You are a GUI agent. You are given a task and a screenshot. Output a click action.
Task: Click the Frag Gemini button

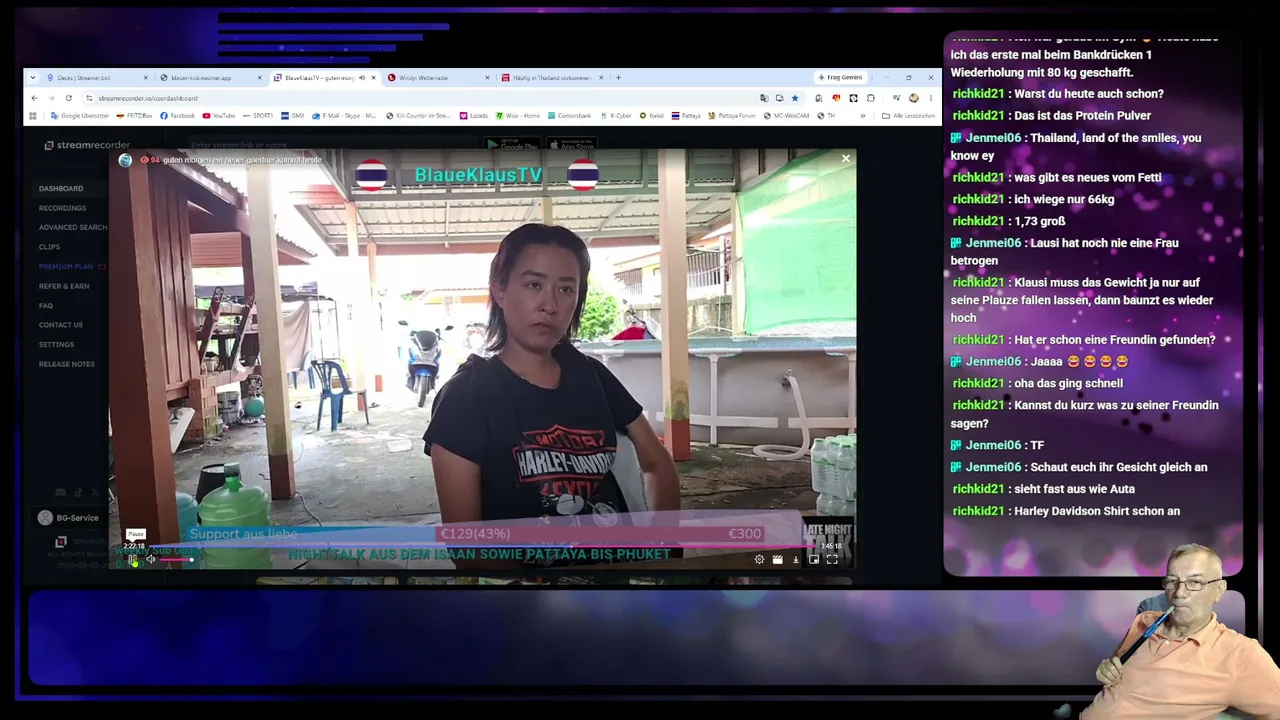click(840, 77)
